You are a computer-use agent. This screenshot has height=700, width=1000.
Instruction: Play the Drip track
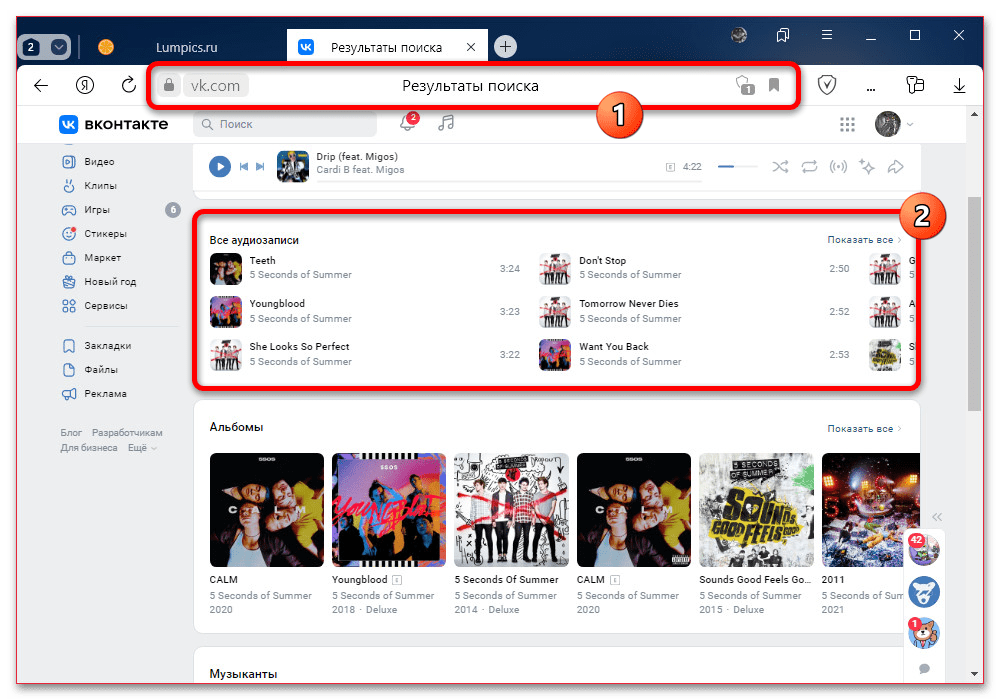219,167
